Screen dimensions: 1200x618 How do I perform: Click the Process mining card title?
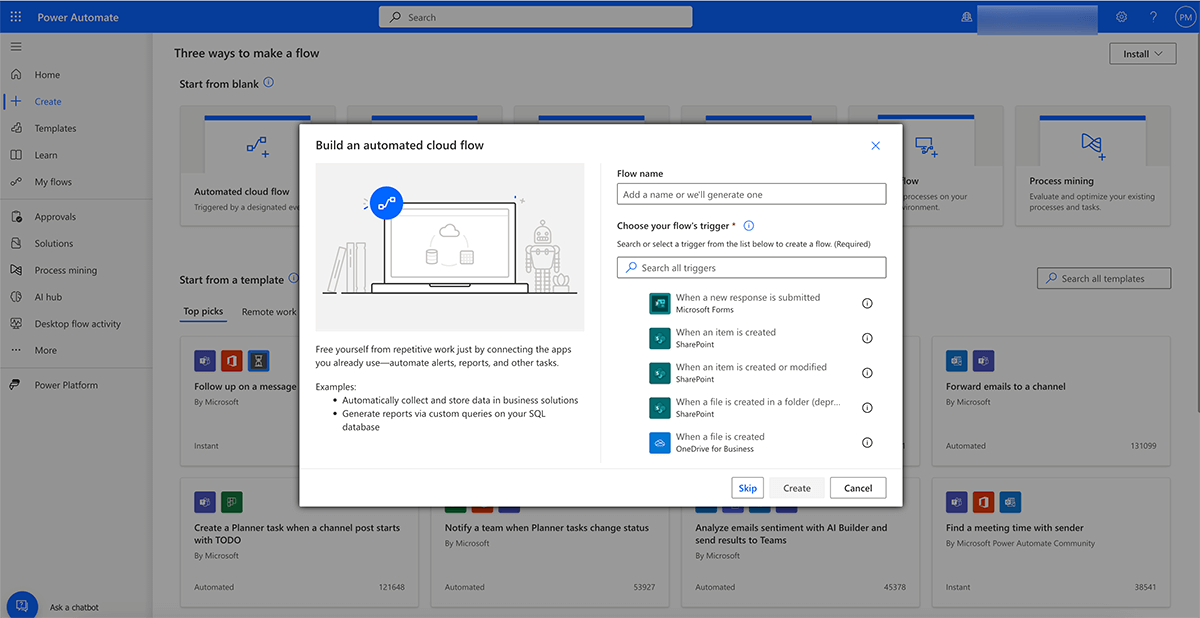point(1062,181)
